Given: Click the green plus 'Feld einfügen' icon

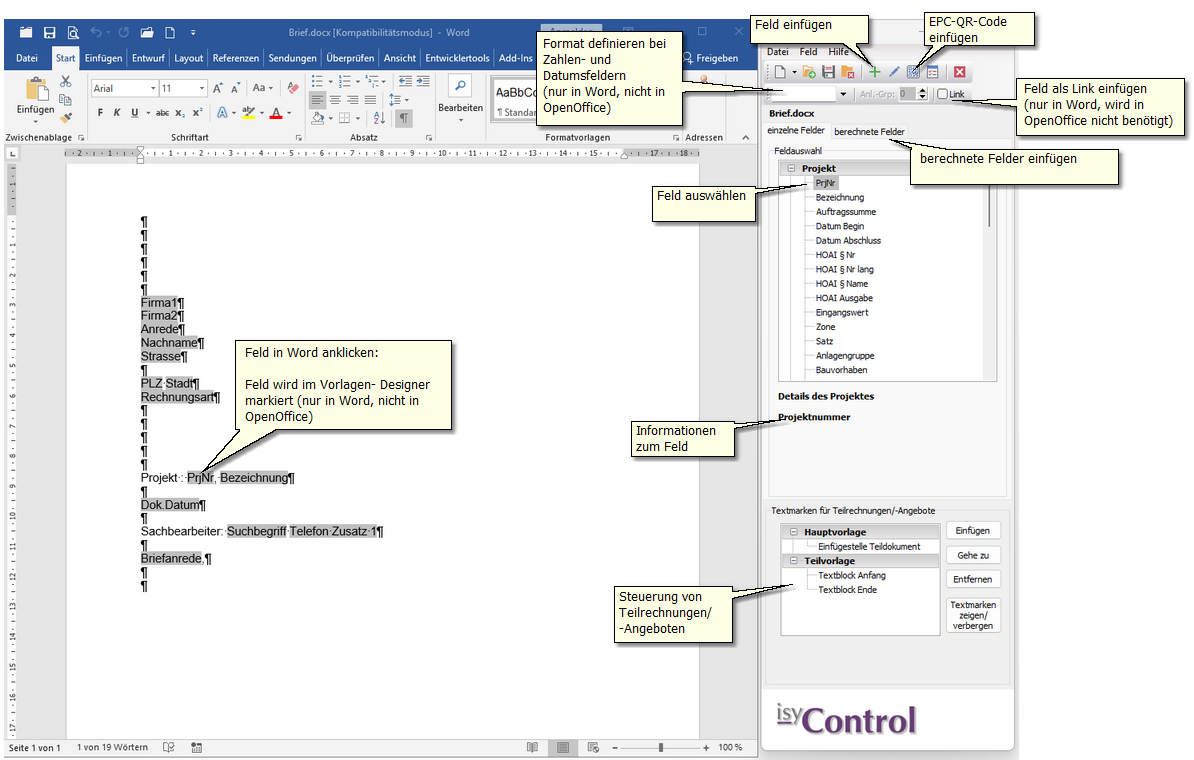Looking at the screenshot, I should pos(874,72).
